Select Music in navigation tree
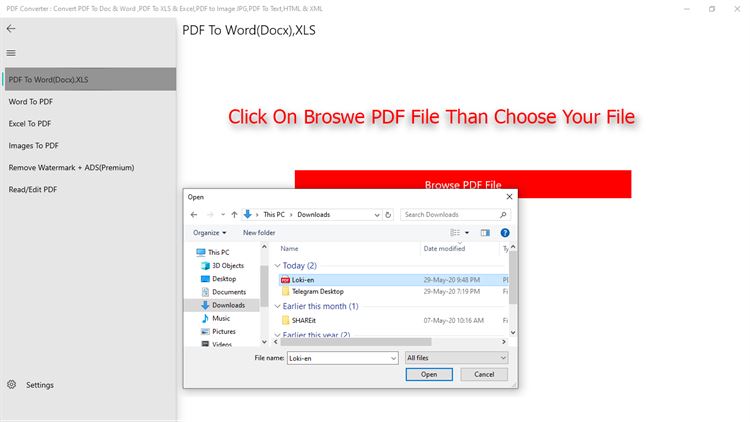The height and width of the screenshot is (422, 750). (216, 318)
